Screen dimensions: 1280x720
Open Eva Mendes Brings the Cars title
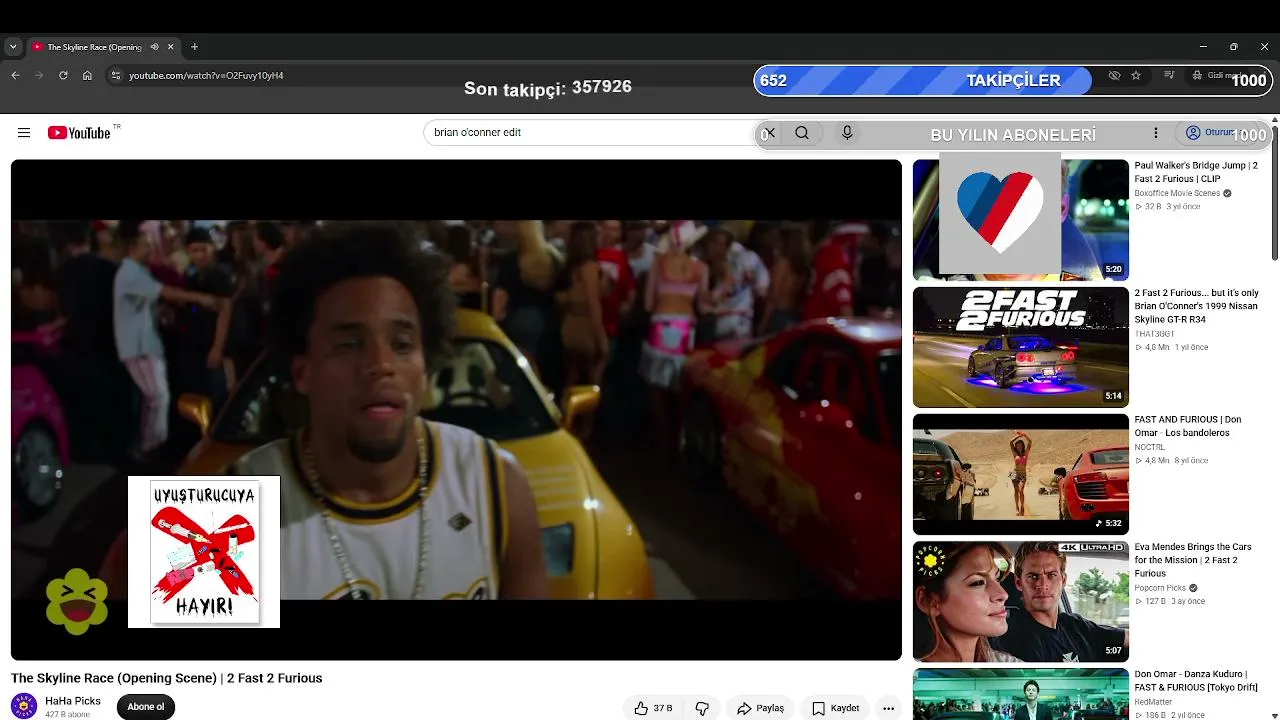(1193, 560)
